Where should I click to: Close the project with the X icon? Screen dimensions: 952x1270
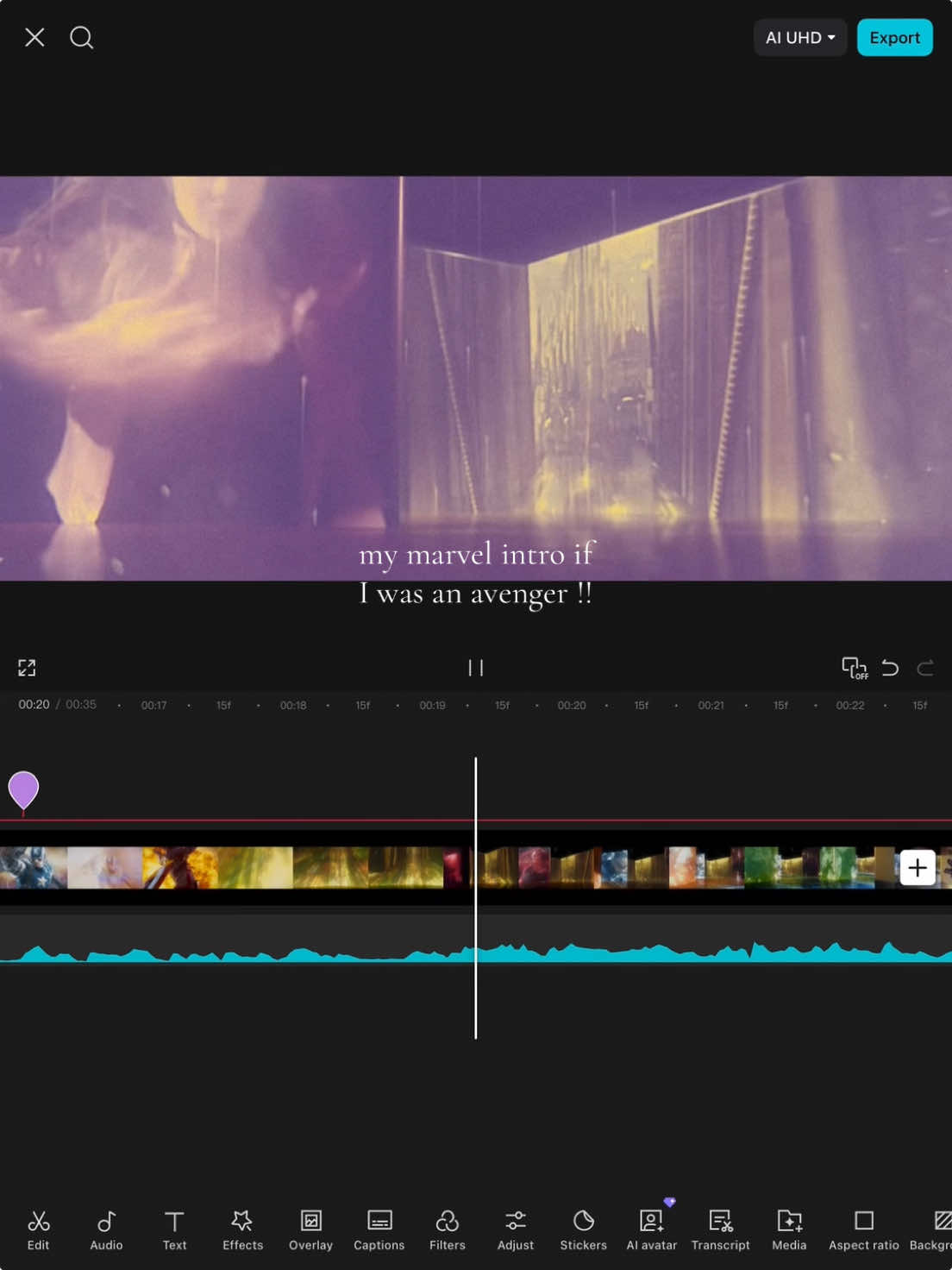pyautogui.click(x=34, y=37)
